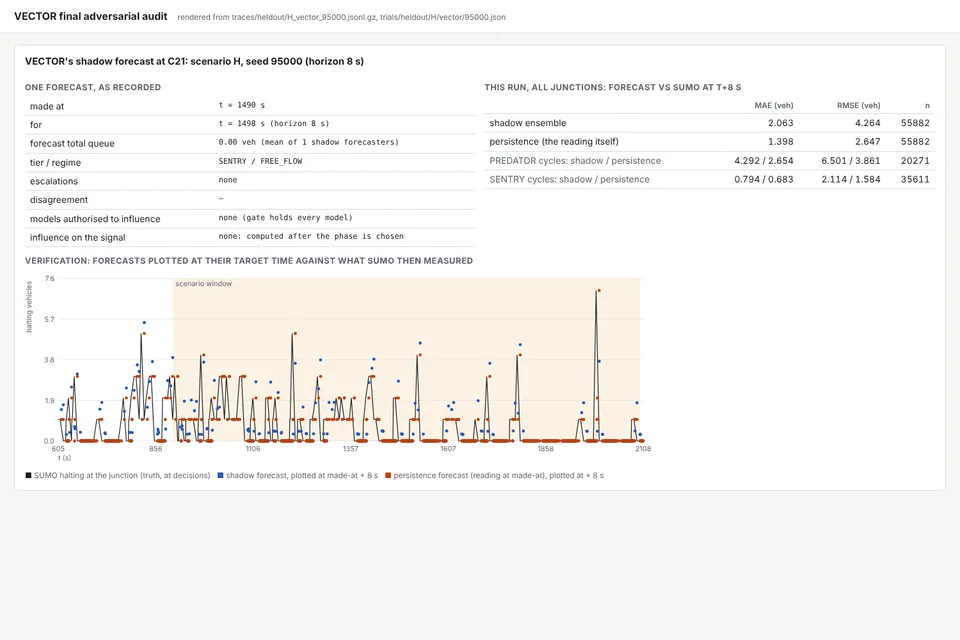The height and width of the screenshot is (640, 960).
Task: Click the 'ONE FORECAST, AS RECORDED' section heading
Action: tap(93, 88)
